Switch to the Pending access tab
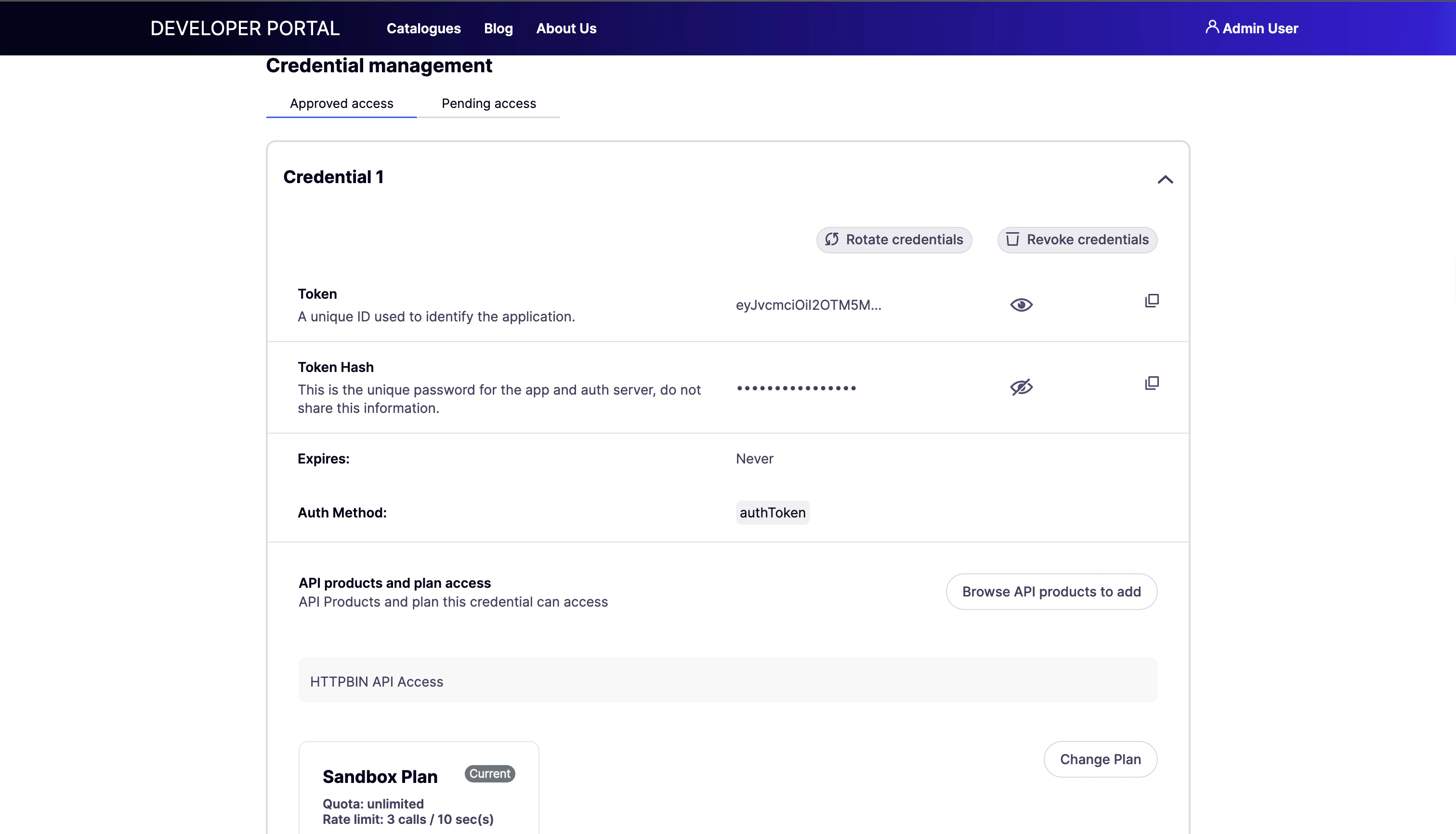Screen dimensions: 1456x834 click(x=488, y=104)
